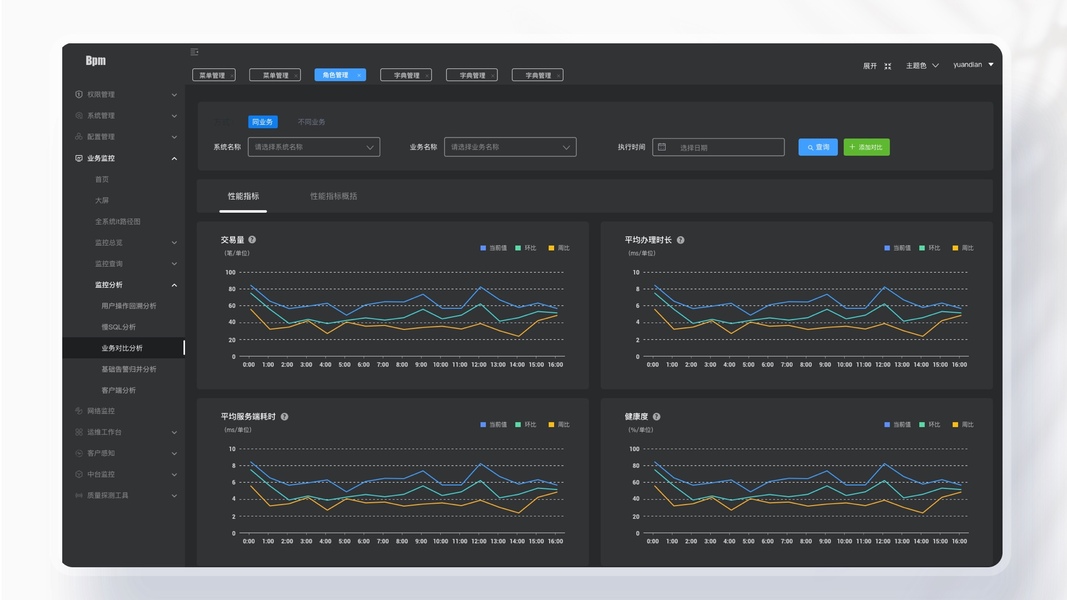
Task: Click the question mark beside 平均办理时长
Action: tap(680, 239)
